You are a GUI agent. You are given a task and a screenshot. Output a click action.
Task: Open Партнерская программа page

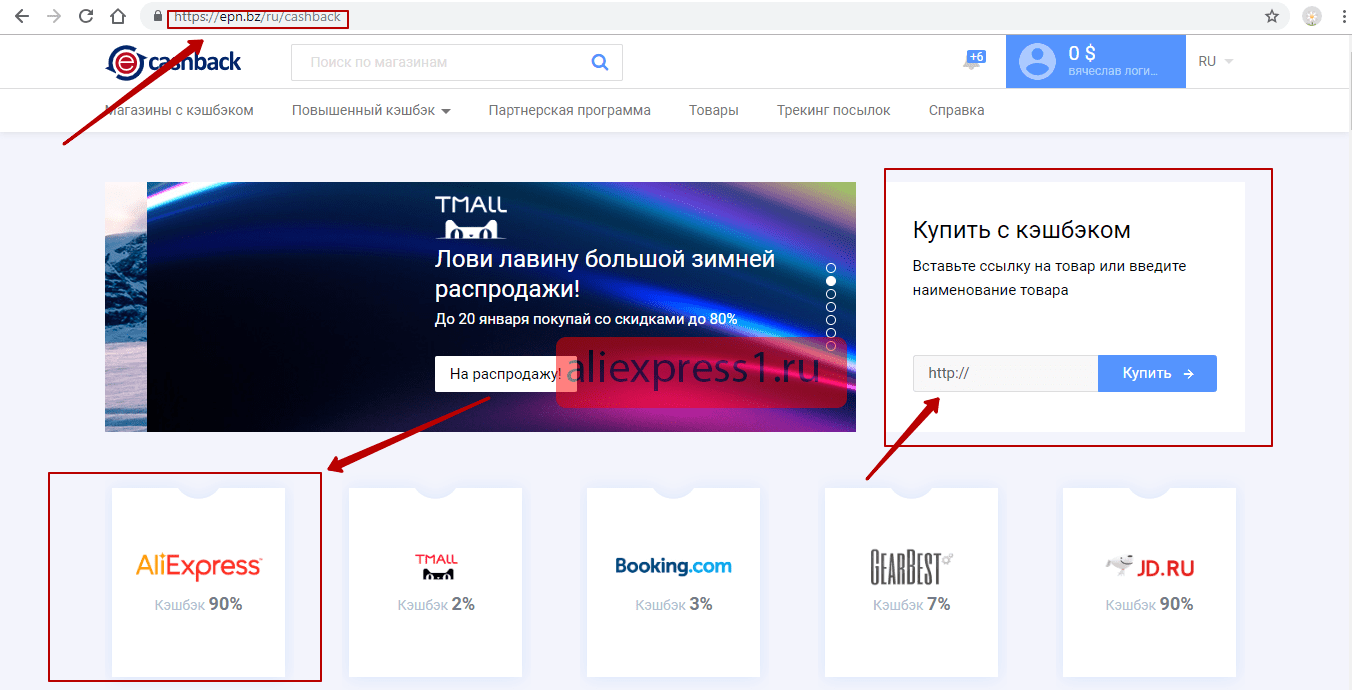click(570, 110)
